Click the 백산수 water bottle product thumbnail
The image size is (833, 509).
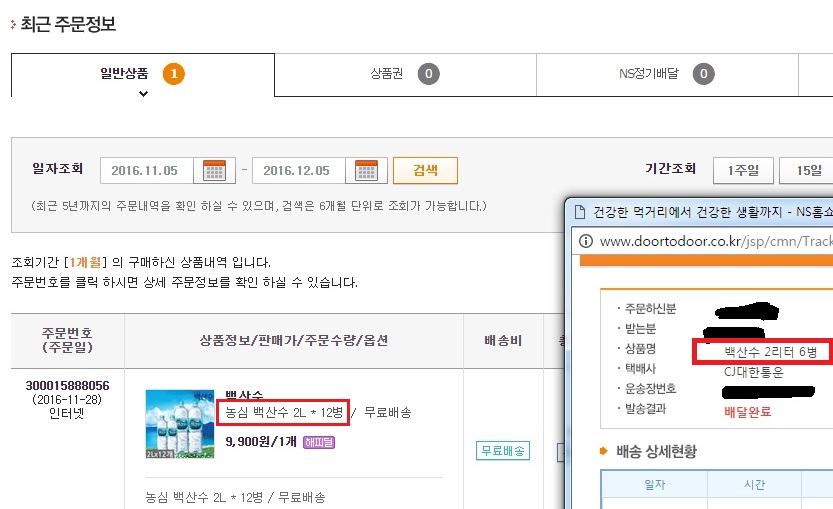[x=179, y=424]
